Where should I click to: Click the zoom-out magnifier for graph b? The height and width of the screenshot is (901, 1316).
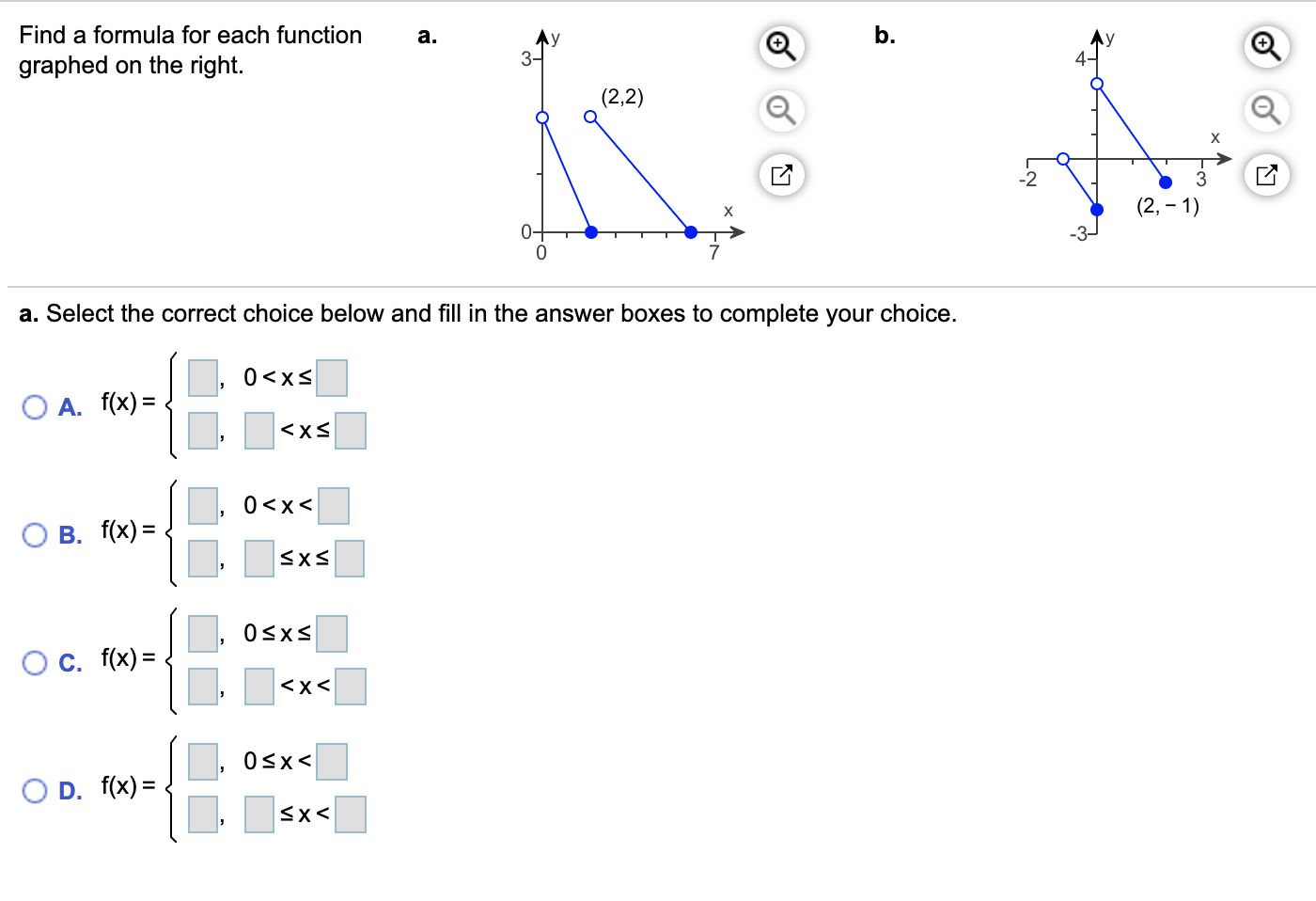[1266, 110]
